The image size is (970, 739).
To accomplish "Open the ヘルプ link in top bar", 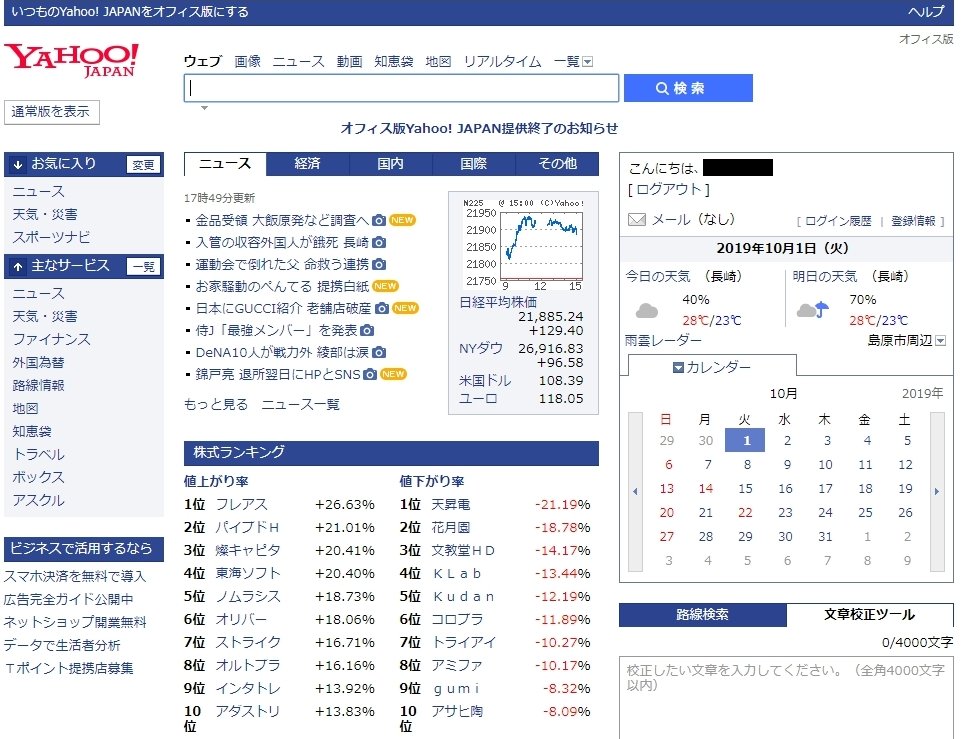I will 926,12.
